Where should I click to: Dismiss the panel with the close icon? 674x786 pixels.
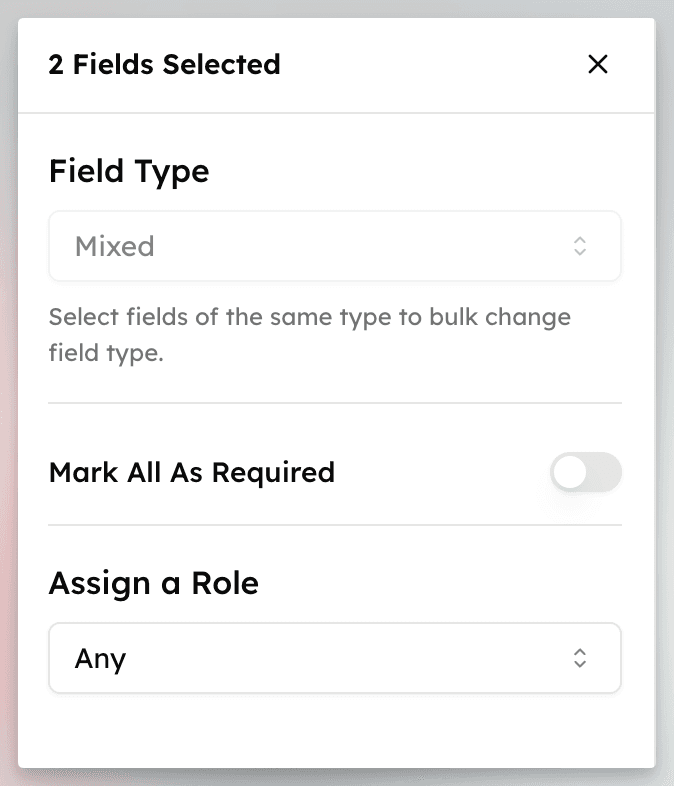[x=597, y=65]
